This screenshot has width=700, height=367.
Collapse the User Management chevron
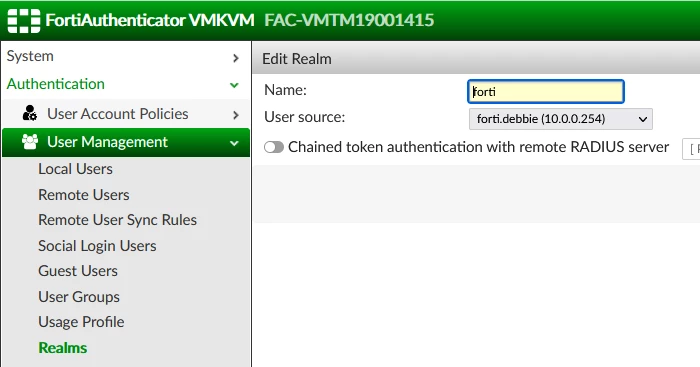point(234,143)
